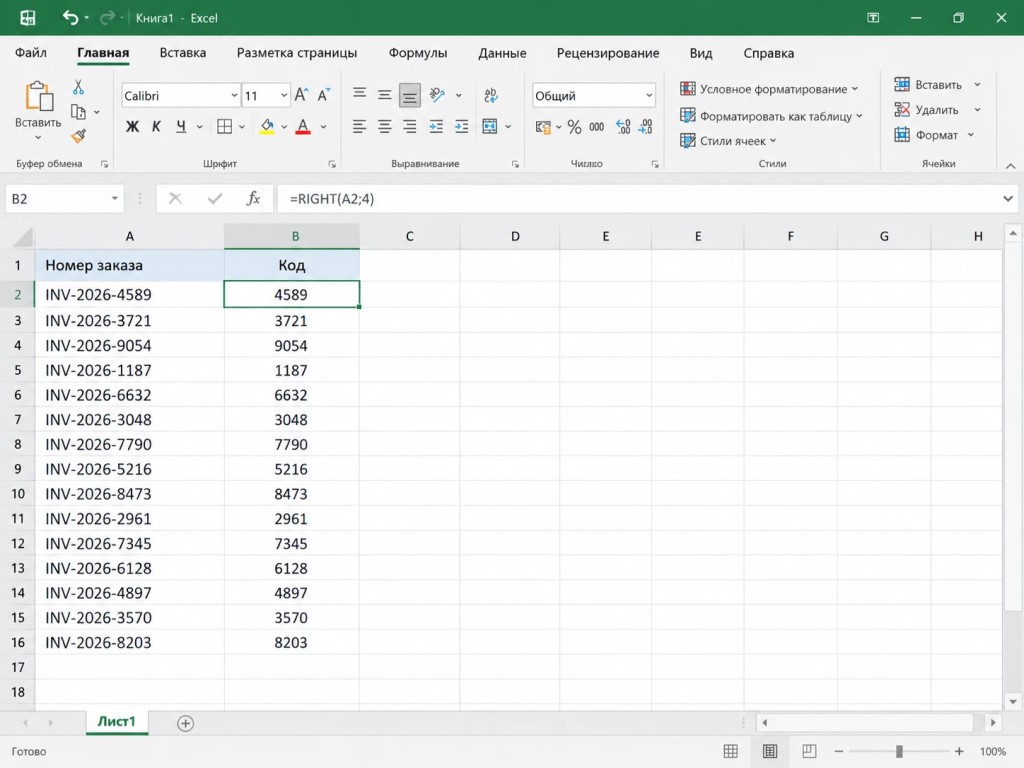Image resolution: width=1024 pixels, height=768 pixels.
Task: Apply percent style format
Action: click(574, 127)
